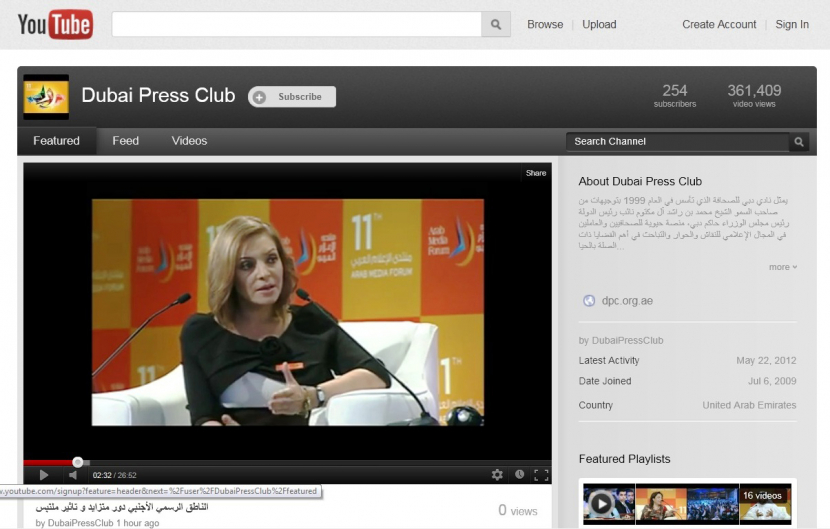Click the 02:32 / 26:52 time display

point(114,476)
